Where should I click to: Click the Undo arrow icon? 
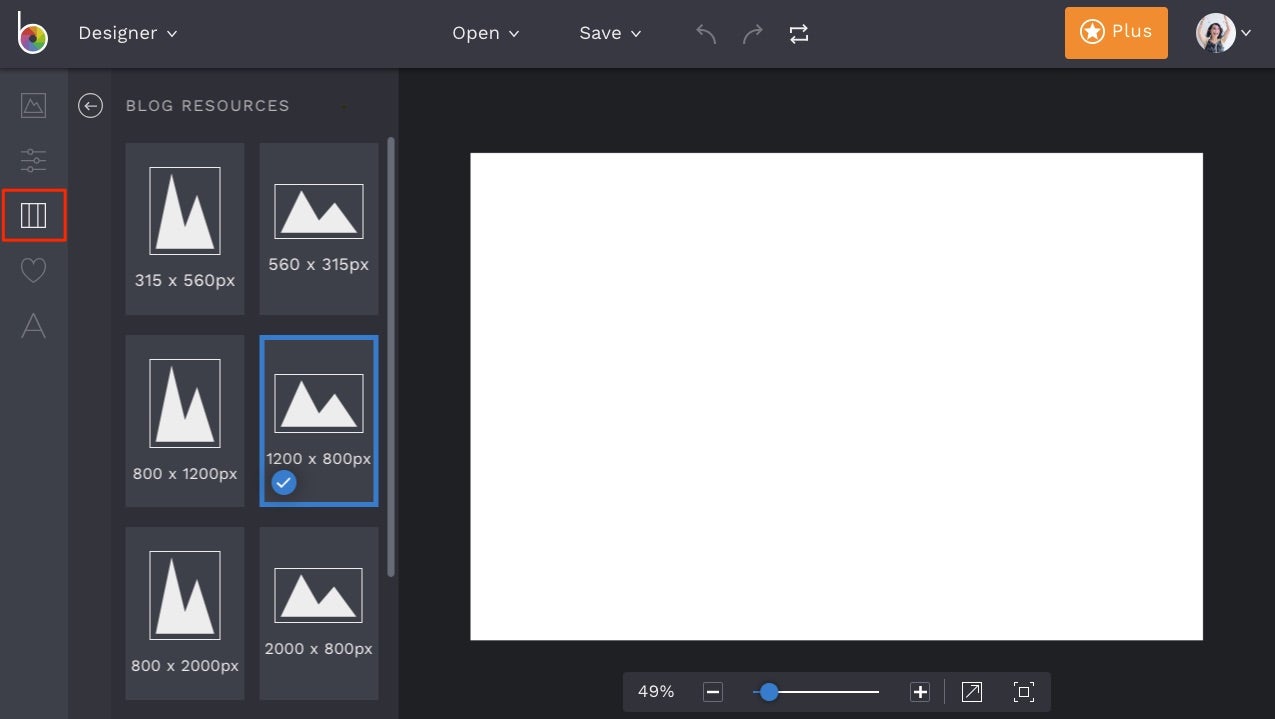(705, 32)
